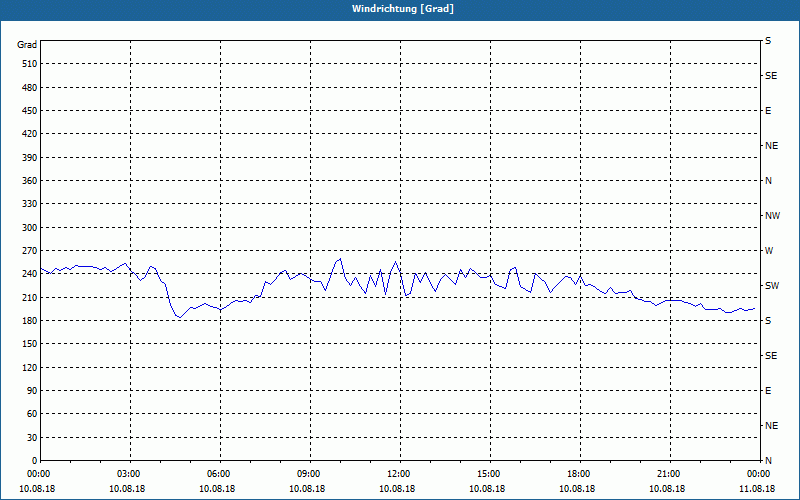Click the 03:00 time label
The height and width of the screenshot is (500, 800).
pyautogui.click(x=127, y=474)
